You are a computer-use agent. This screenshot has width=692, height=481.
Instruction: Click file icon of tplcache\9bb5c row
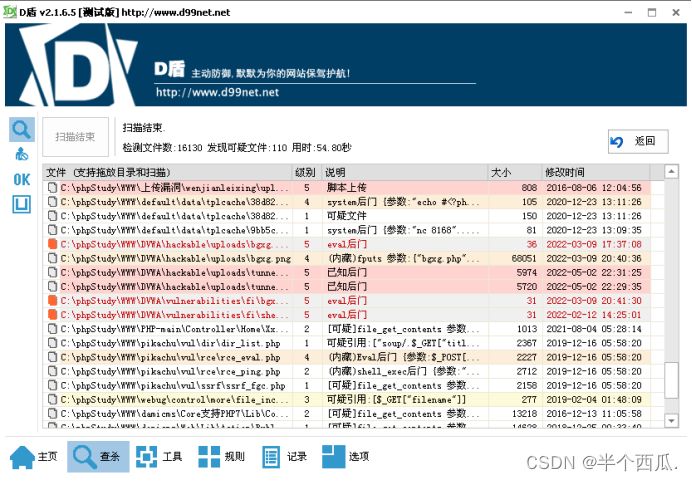[53, 230]
